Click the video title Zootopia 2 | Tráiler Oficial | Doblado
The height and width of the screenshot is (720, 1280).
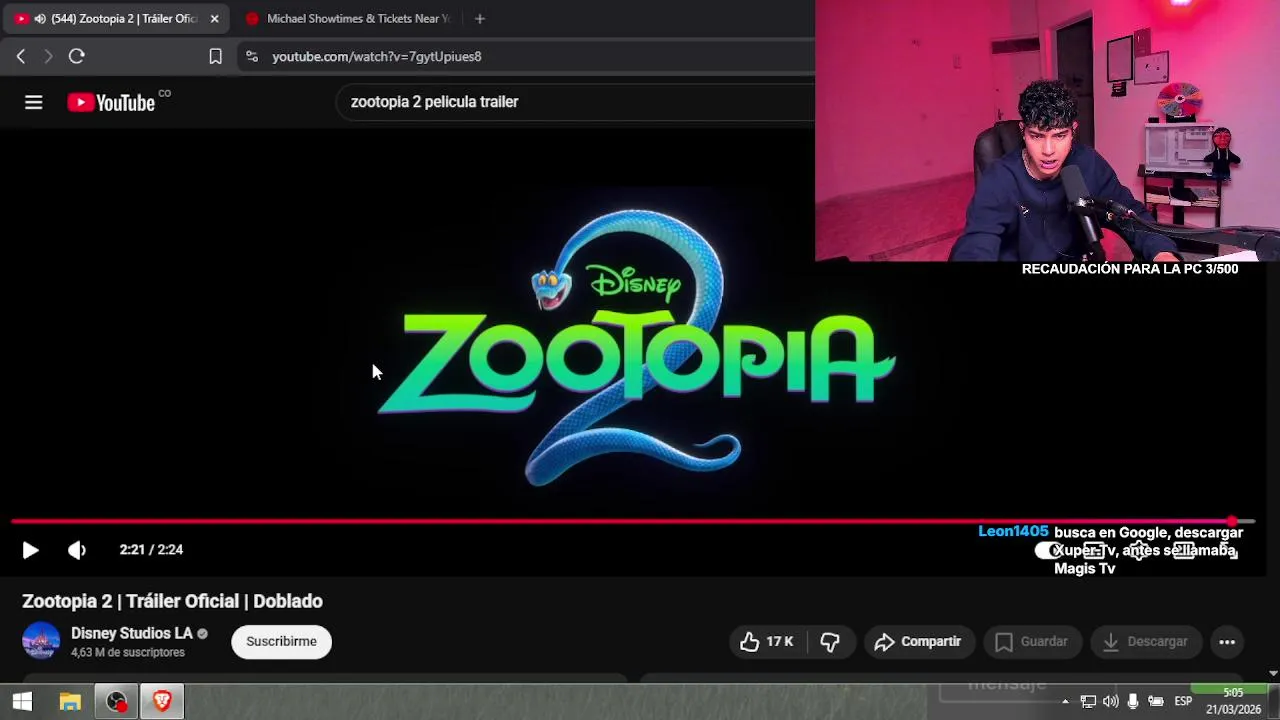172,601
